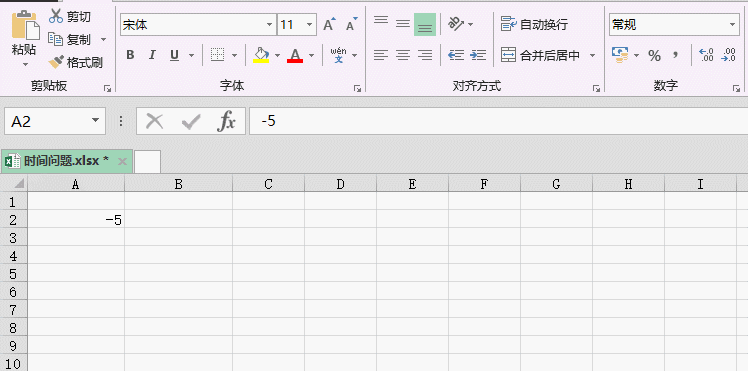748x371 pixels.
Task: Align text to top
Action: 381,22
